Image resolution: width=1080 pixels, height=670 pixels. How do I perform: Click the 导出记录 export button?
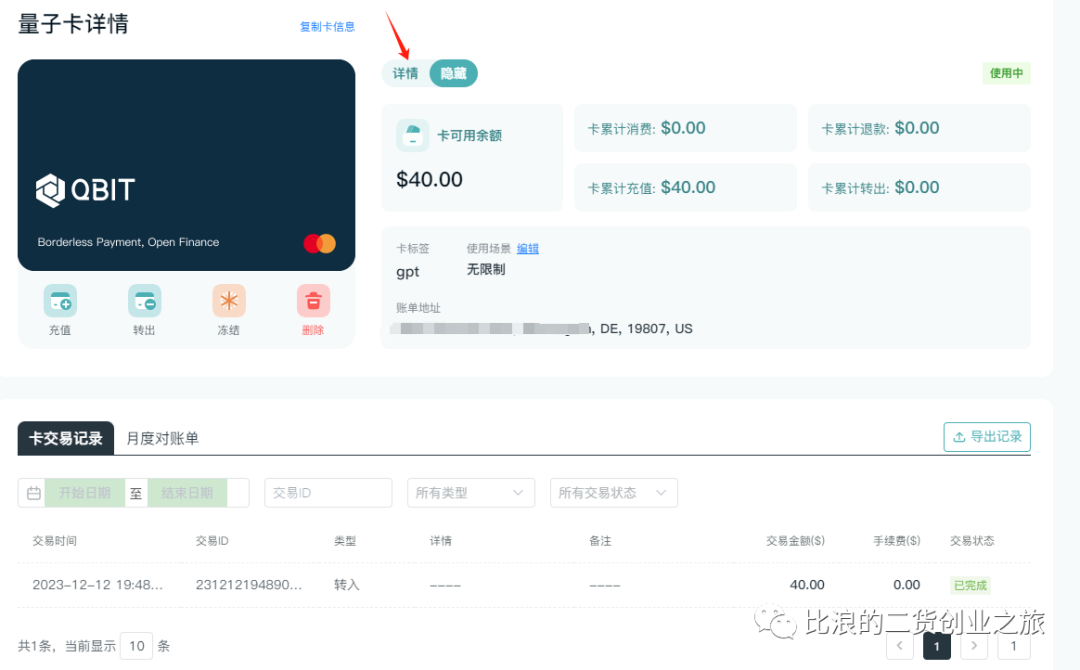click(987, 437)
